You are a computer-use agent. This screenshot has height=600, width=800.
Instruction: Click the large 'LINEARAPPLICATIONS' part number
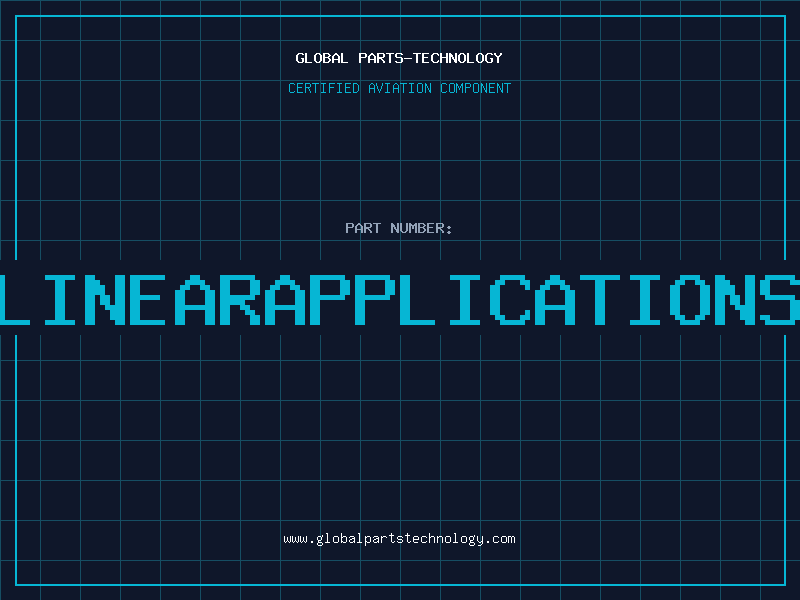[x=400, y=300]
